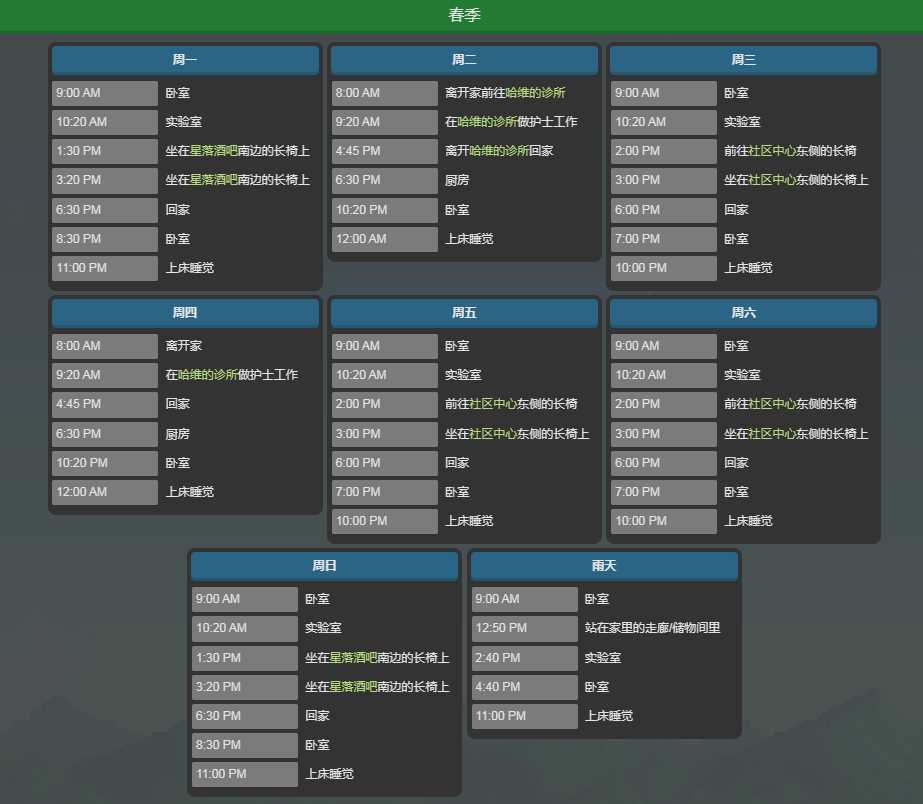The height and width of the screenshot is (804, 923).
Task: Click the 4:45 PM time cell under 周四
Action: coord(105,404)
